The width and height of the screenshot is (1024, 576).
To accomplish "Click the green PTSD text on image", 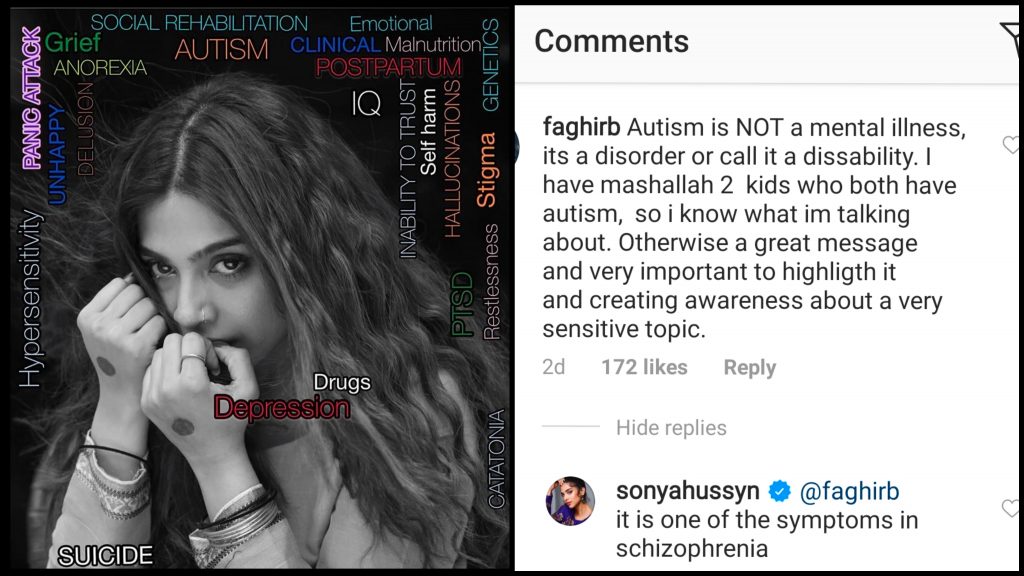I will tap(461, 303).
